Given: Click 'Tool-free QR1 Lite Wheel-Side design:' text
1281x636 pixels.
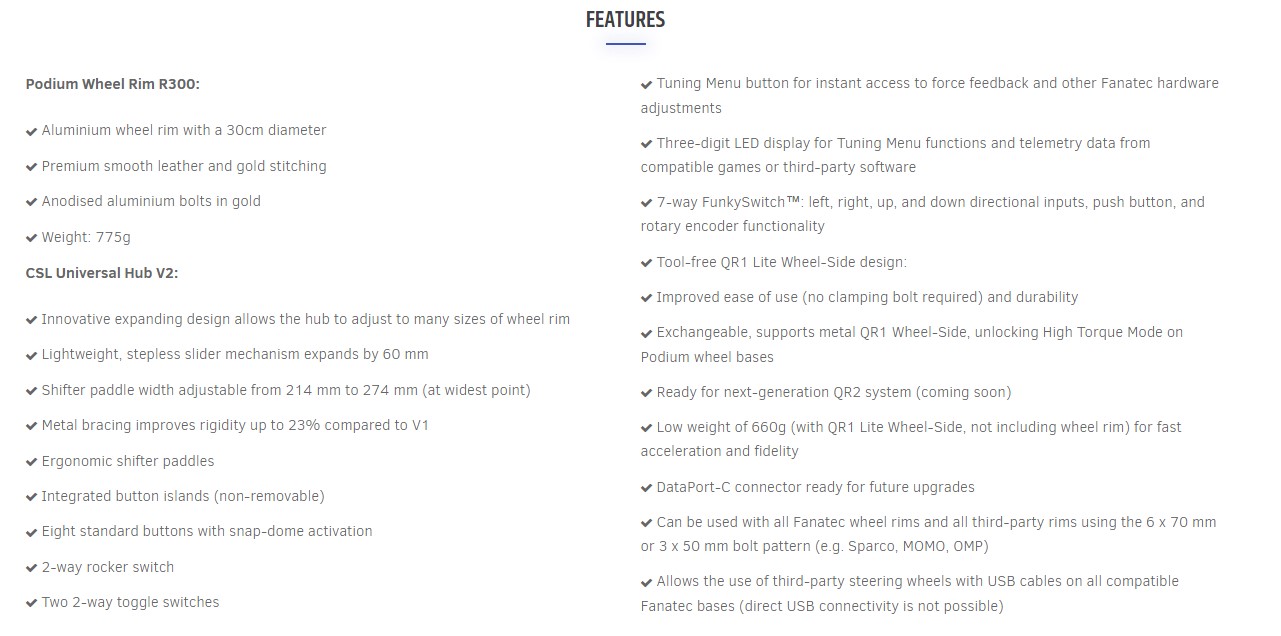Looking at the screenshot, I should [782, 262].
